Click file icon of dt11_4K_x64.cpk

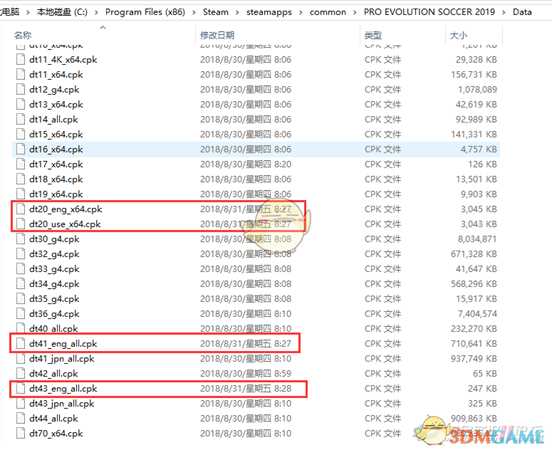(20, 60)
